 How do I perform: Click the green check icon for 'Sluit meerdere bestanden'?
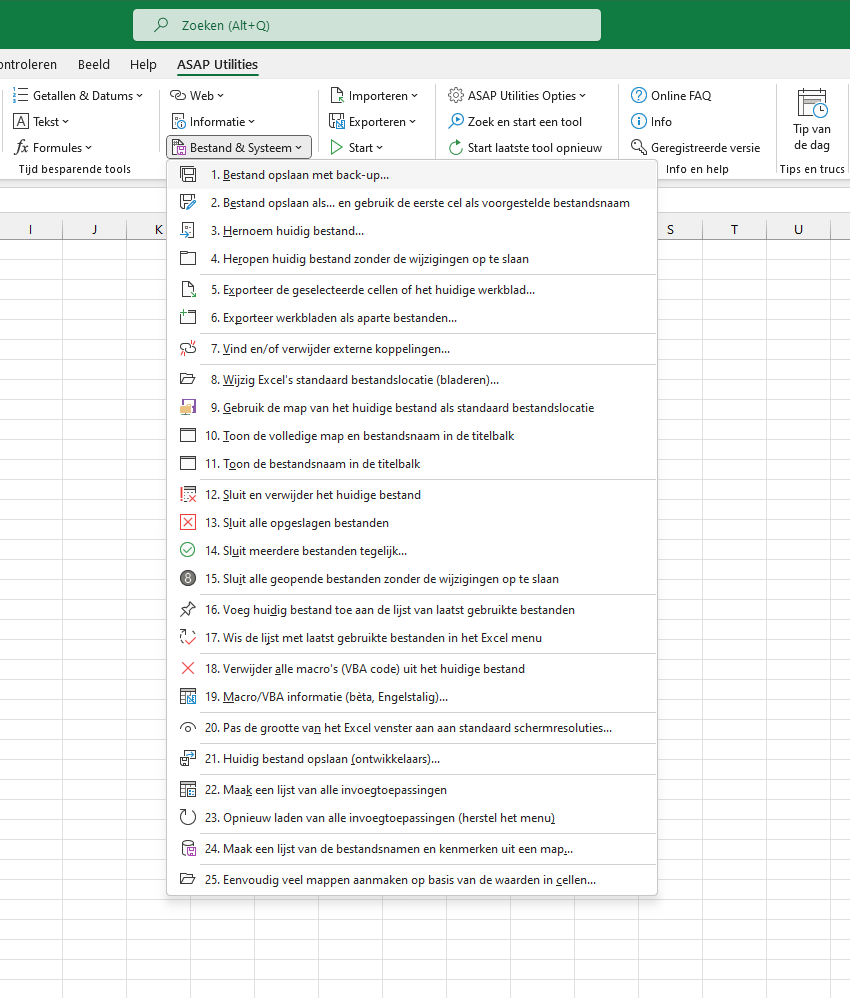pyautogui.click(x=188, y=551)
